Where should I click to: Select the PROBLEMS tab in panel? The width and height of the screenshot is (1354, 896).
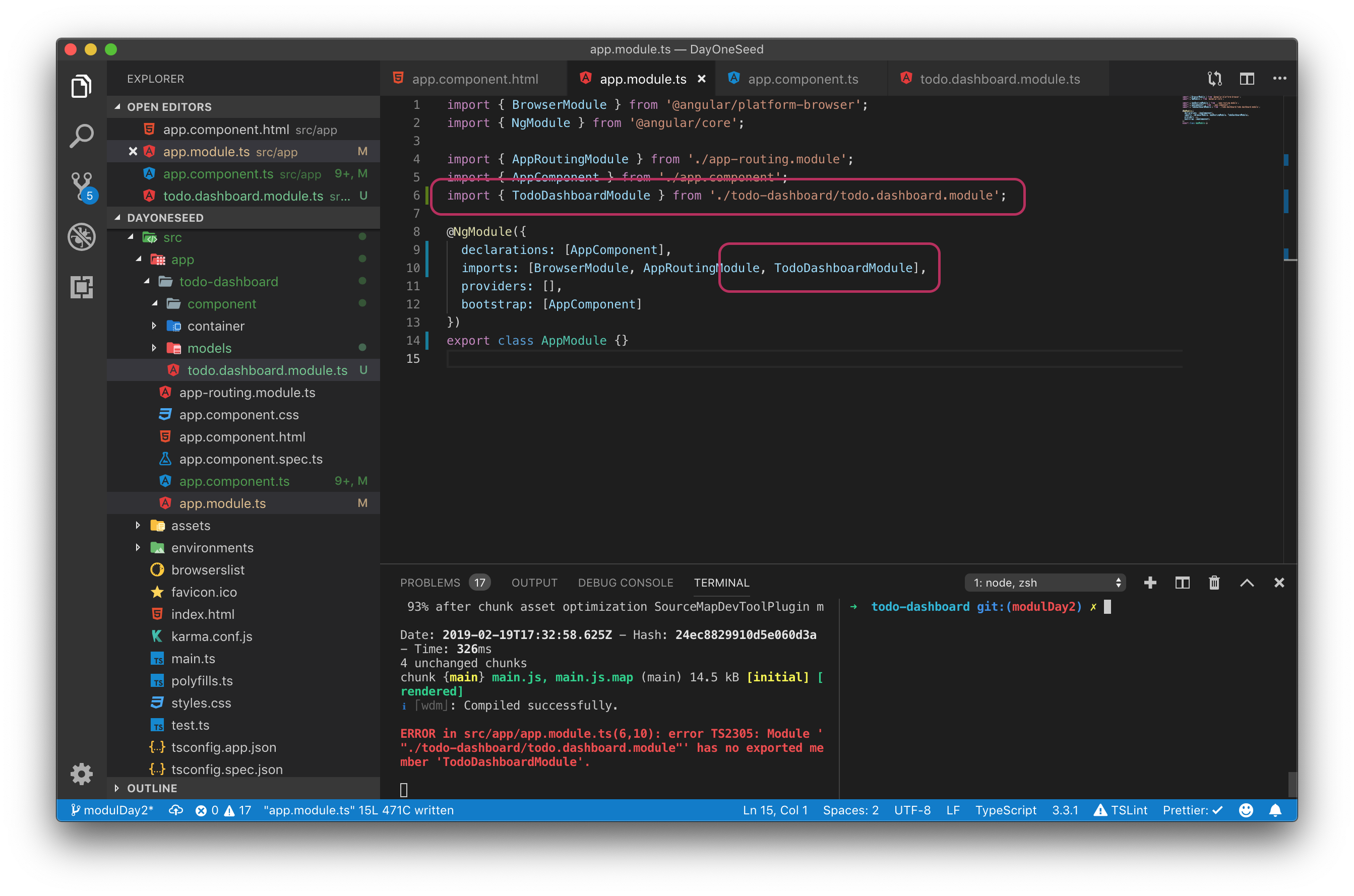click(431, 582)
